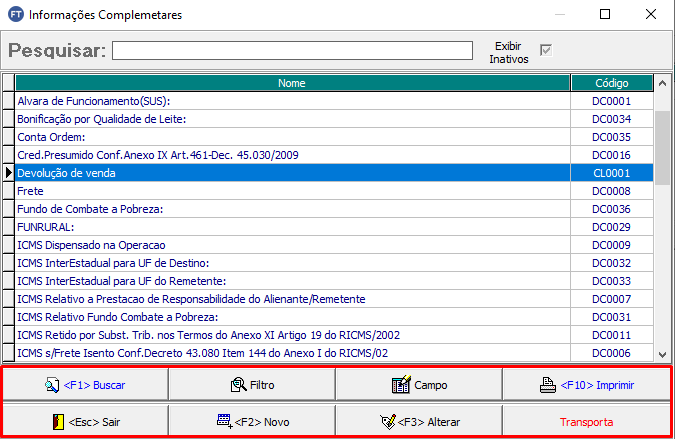Close the Informações Complemetares window
Viewport: 675px width, 439px height.
[x=651, y=14]
